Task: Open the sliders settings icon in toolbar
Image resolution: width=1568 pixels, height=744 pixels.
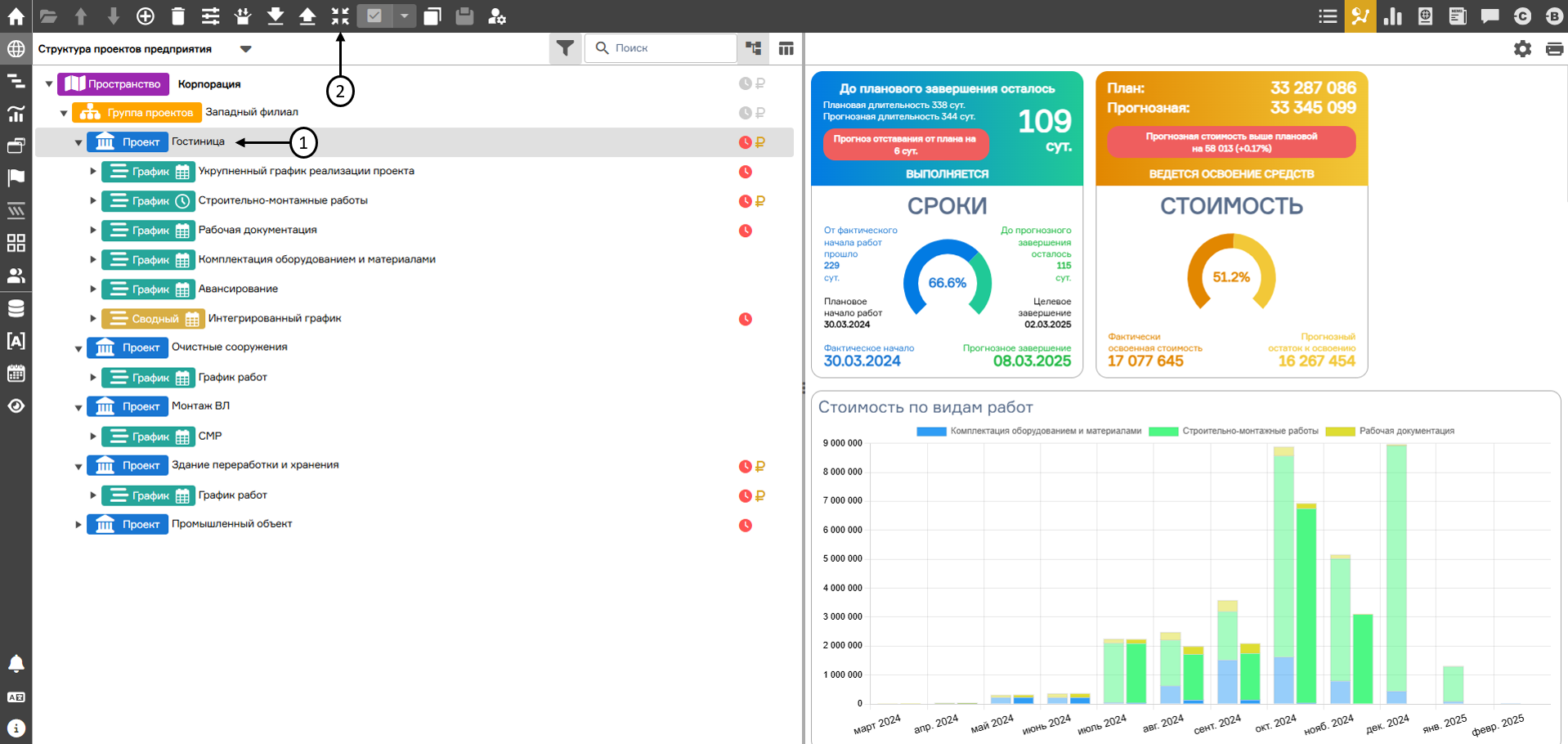Action: [210, 16]
